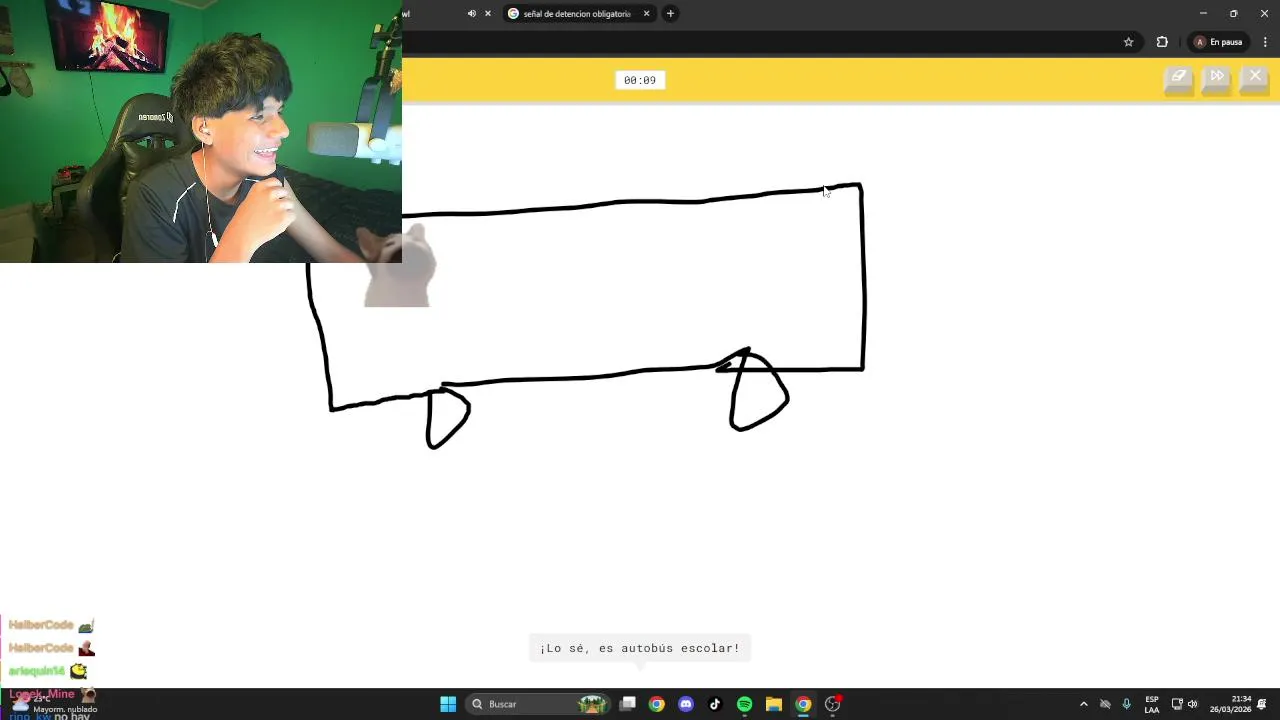
Task: Open the first Chrome taskbar icon
Action: 656,704
